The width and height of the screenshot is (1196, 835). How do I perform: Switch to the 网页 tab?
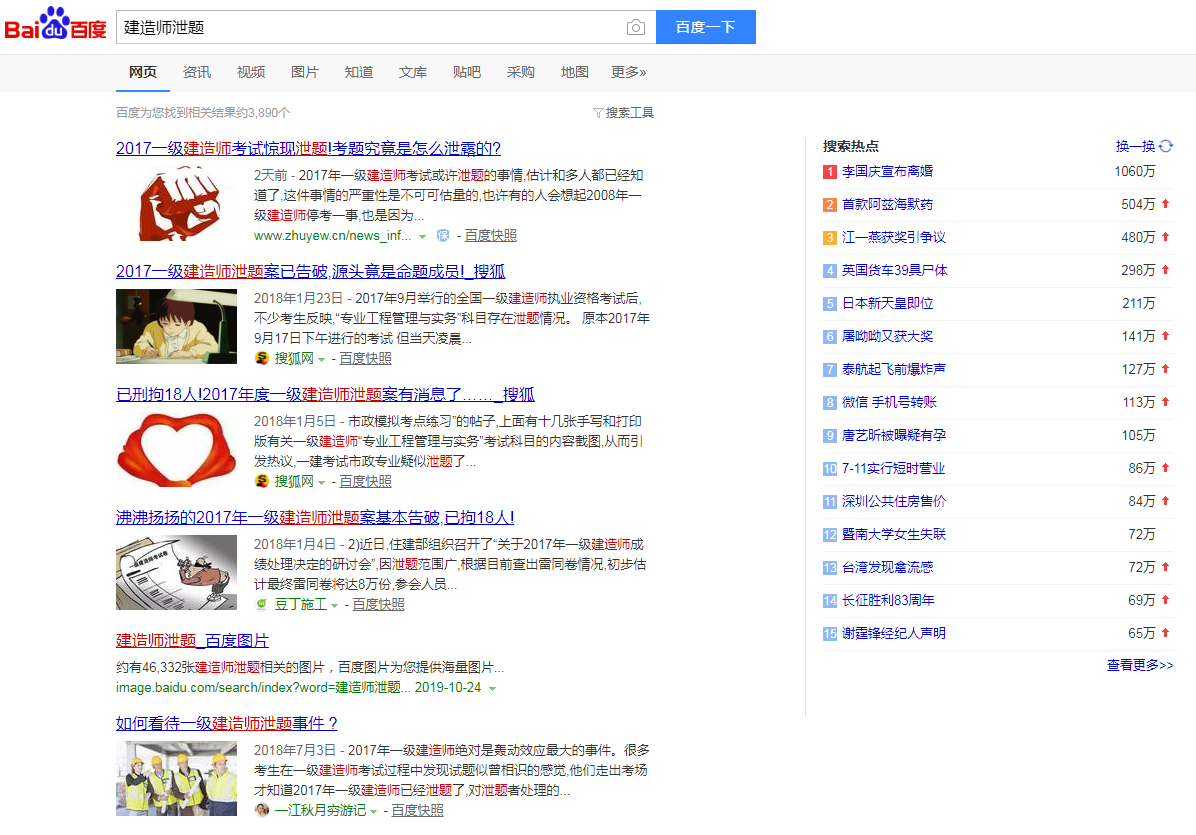click(143, 72)
